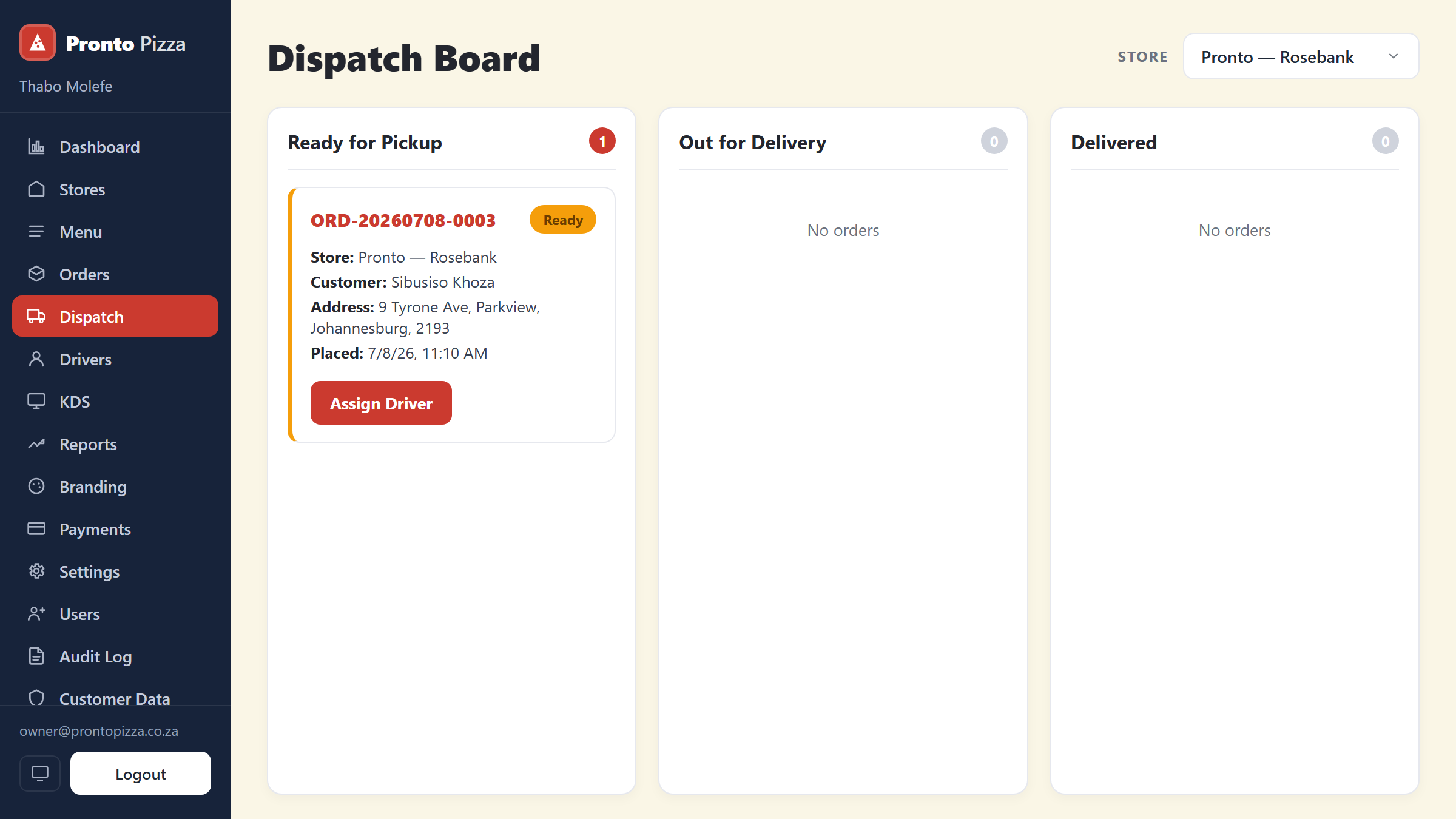The image size is (1456, 819).
Task: Open the Stores page
Action: click(115, 189)
